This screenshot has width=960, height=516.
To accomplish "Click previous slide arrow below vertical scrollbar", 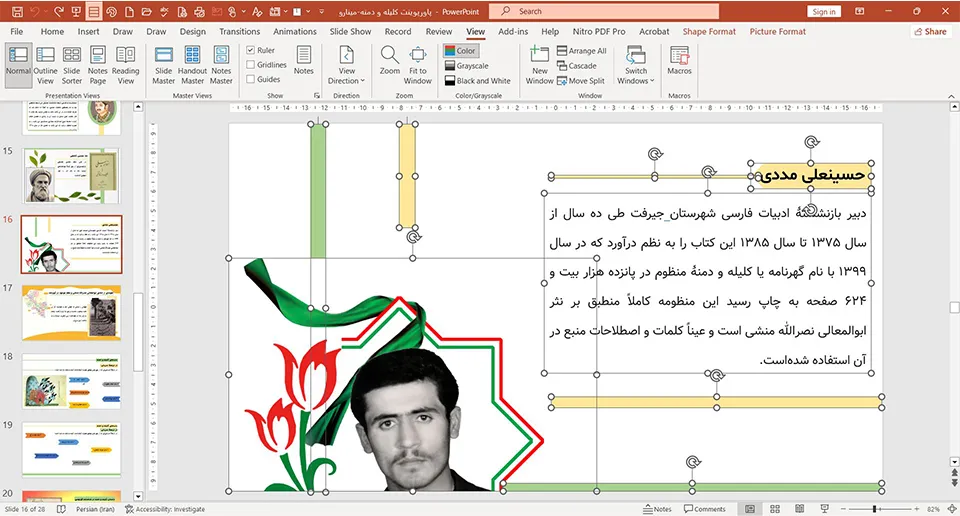I will [954, 473].
